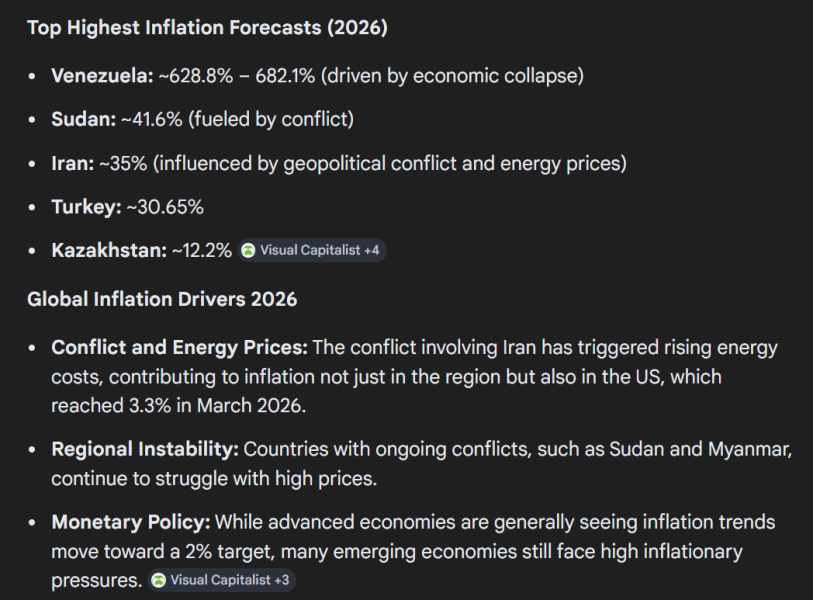Viewport: 813px width, 600px height.
Task: Click the '(driven by economic collapse)' note
Action: pyautogui.click(x=452, y=76)
